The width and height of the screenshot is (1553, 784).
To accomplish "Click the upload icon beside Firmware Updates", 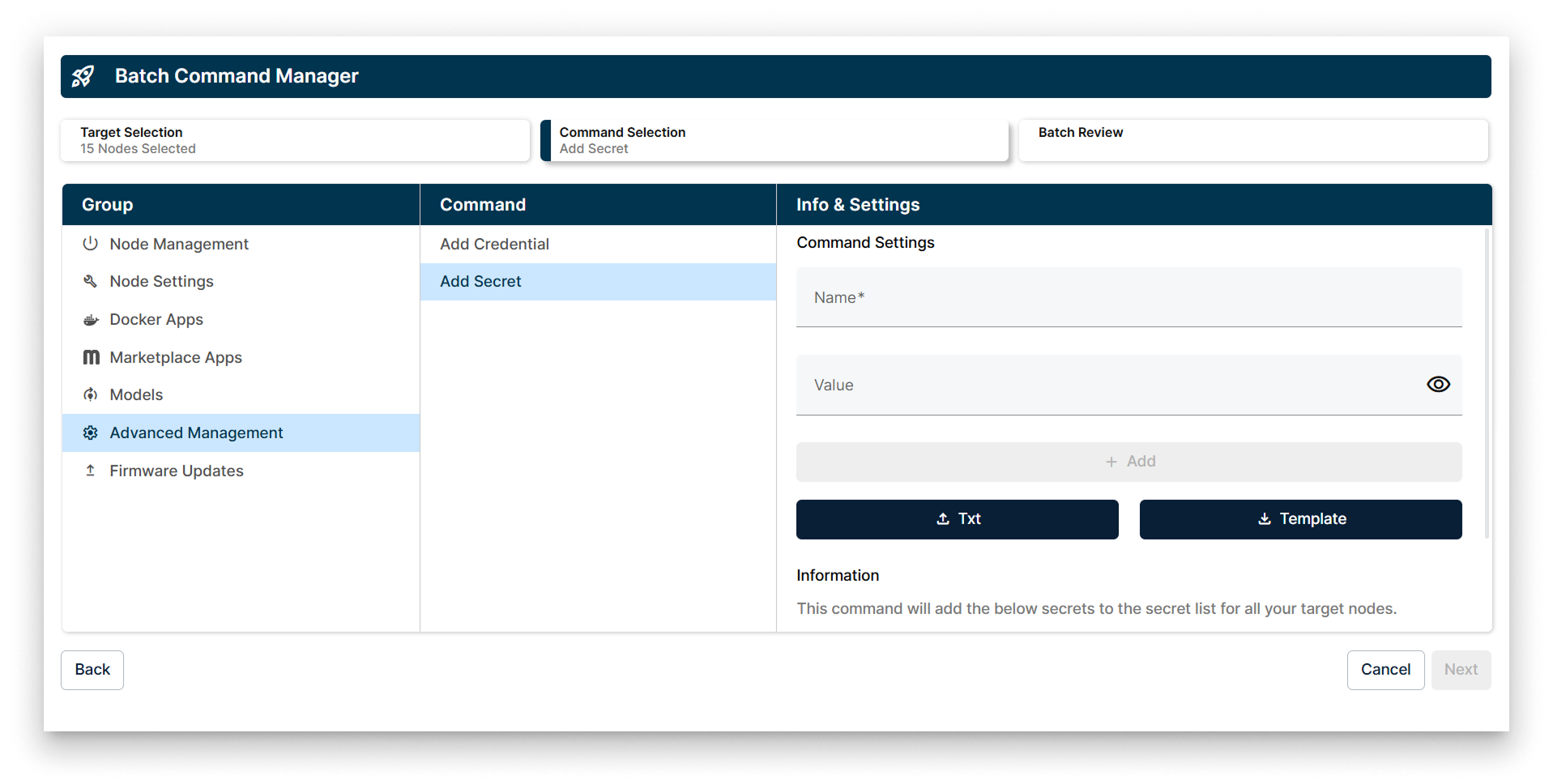I will coord(91,470).
